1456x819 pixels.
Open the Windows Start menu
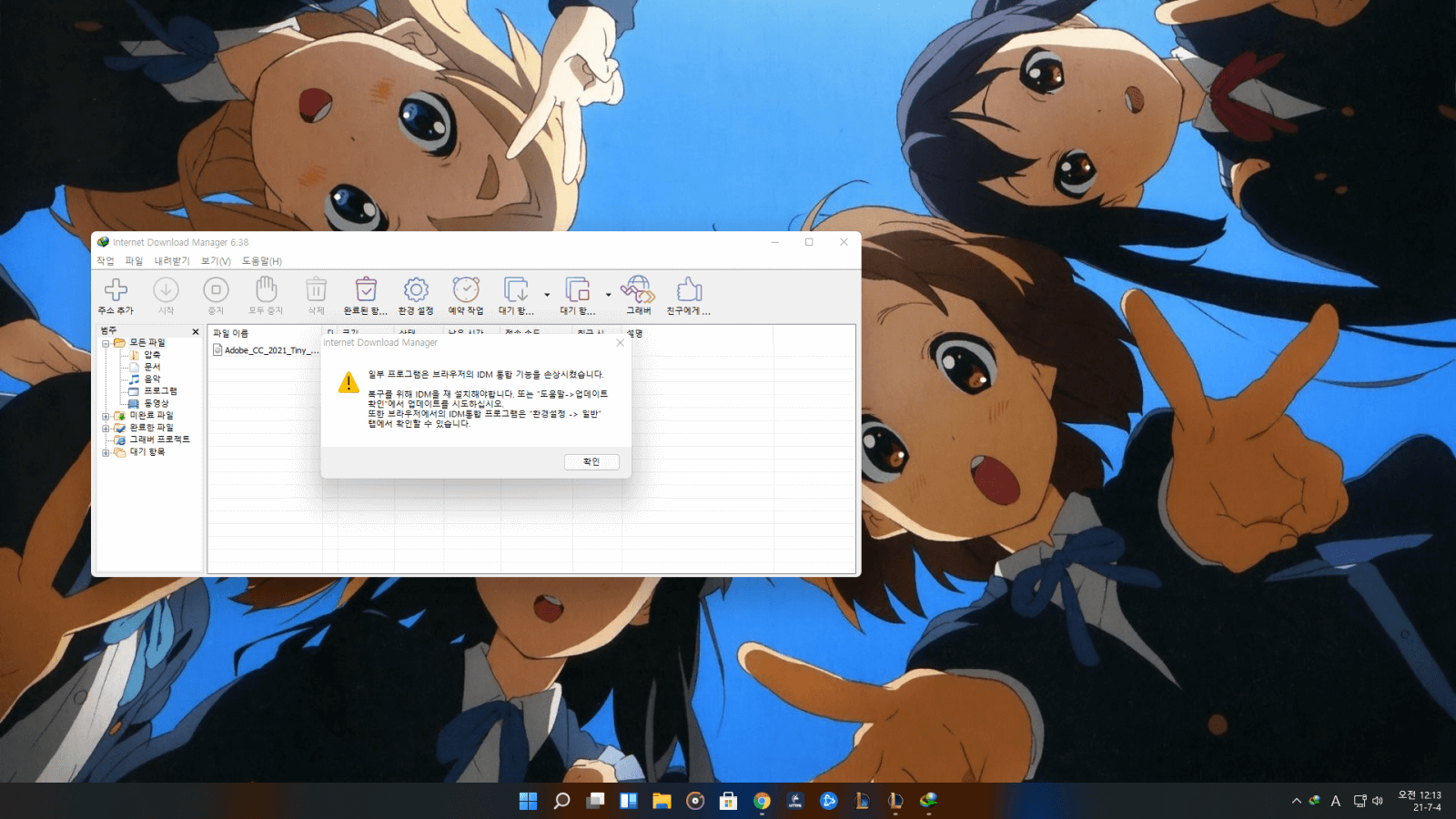528,801
